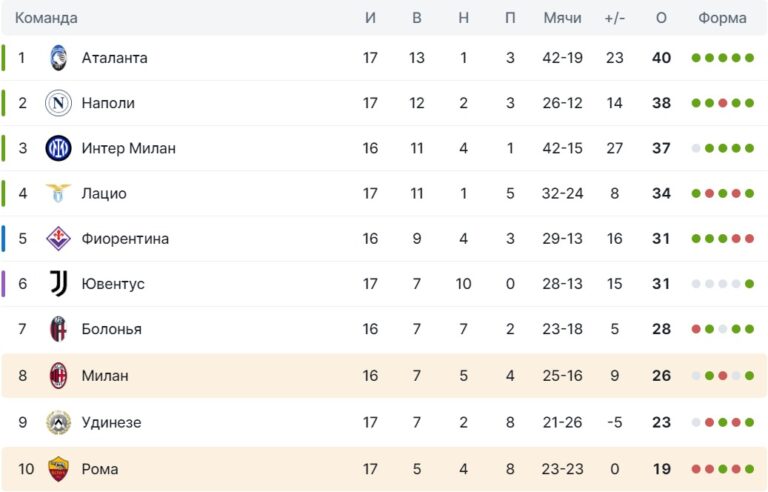Click the Fiorentina club emblem
768x492 pixels.
tap(58, 238)
